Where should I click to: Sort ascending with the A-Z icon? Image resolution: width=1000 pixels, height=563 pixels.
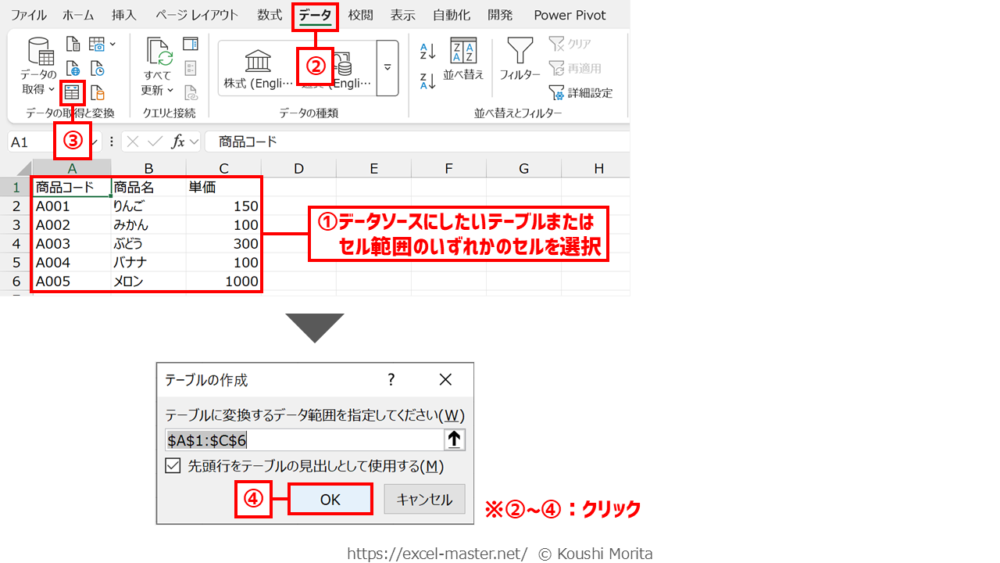click(x=428, y=52)
